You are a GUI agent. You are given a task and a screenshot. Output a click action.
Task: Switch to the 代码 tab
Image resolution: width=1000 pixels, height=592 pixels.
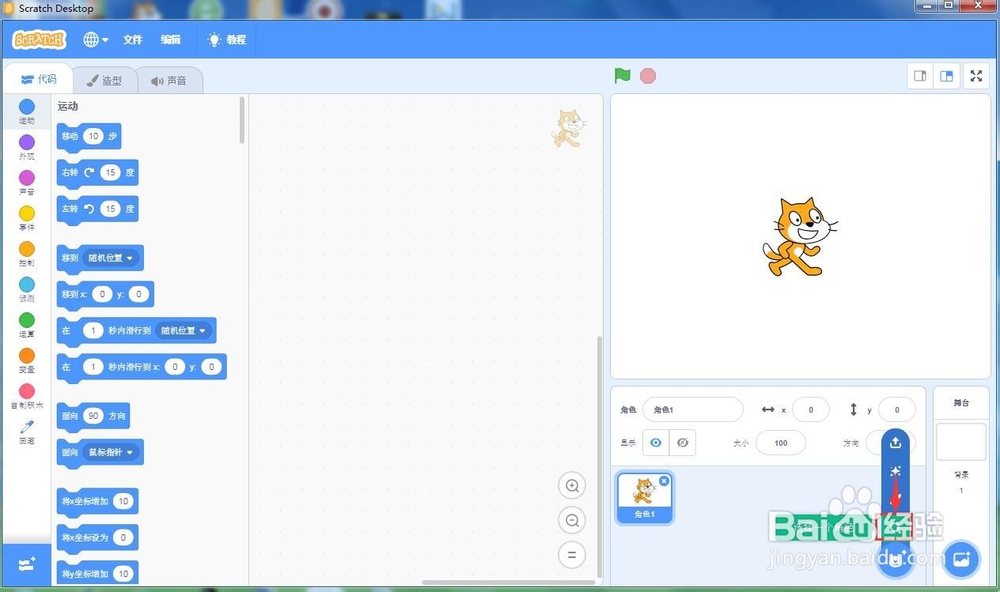tap(38, 79)
